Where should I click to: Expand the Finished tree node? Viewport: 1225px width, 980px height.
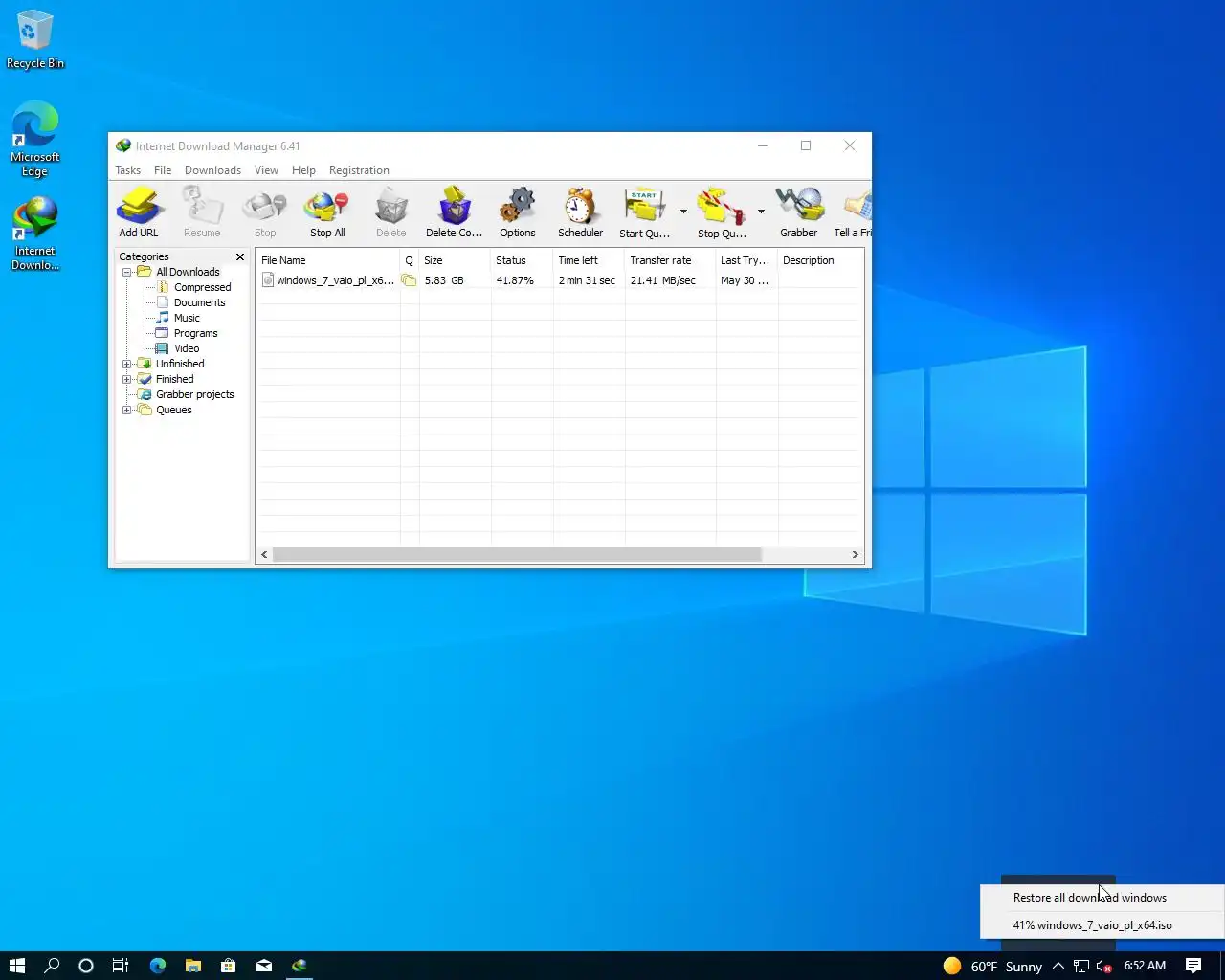pos(127,379)
